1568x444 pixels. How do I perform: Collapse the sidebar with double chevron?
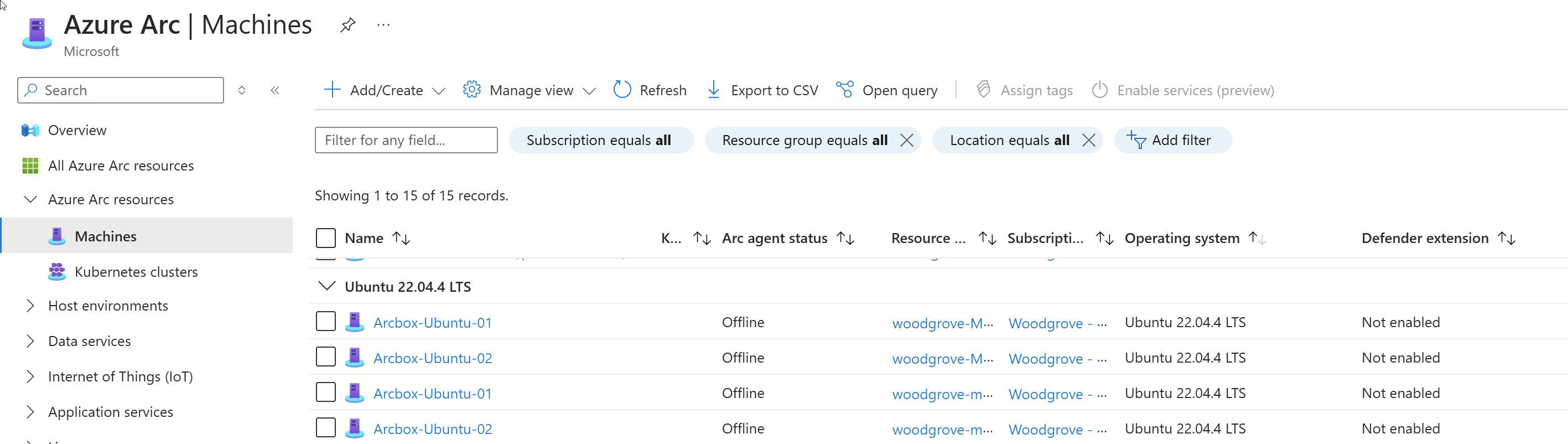275,90
